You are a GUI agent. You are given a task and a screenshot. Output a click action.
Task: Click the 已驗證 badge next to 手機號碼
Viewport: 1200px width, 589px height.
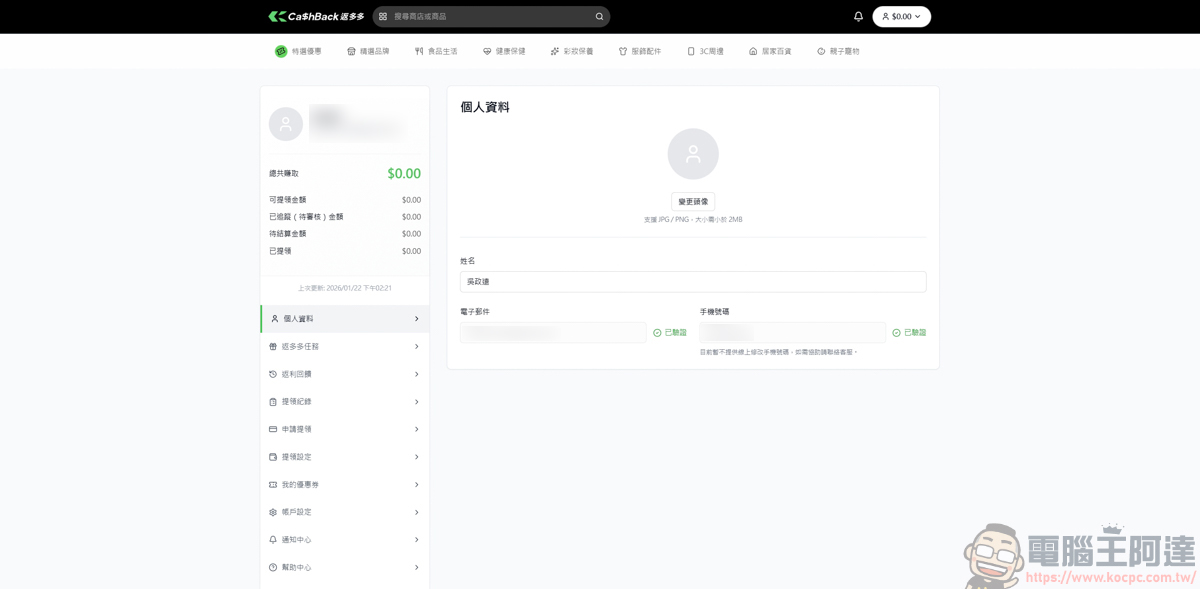pos(908,331)
